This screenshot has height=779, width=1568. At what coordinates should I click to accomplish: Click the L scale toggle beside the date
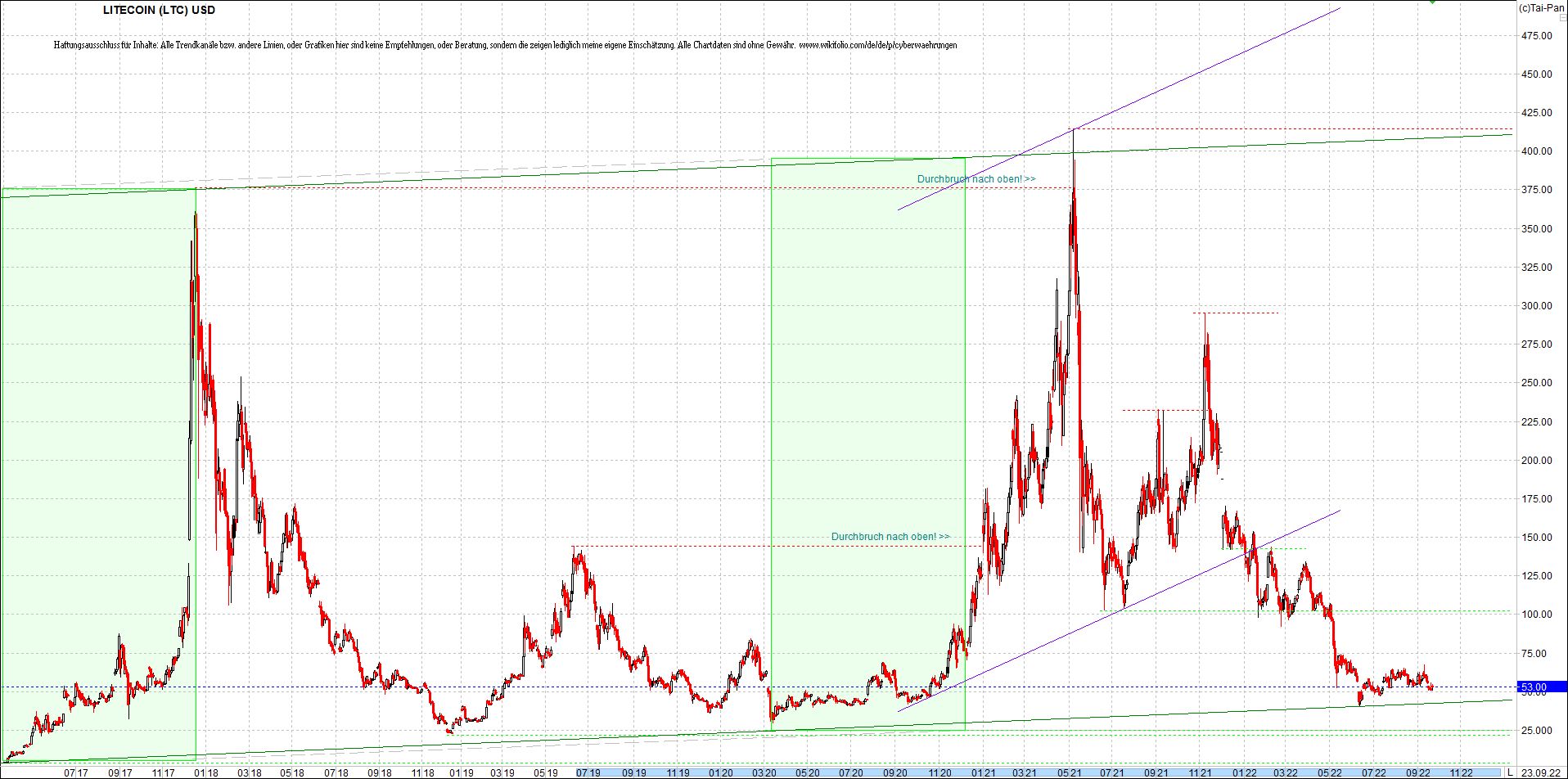(1511, 772)
